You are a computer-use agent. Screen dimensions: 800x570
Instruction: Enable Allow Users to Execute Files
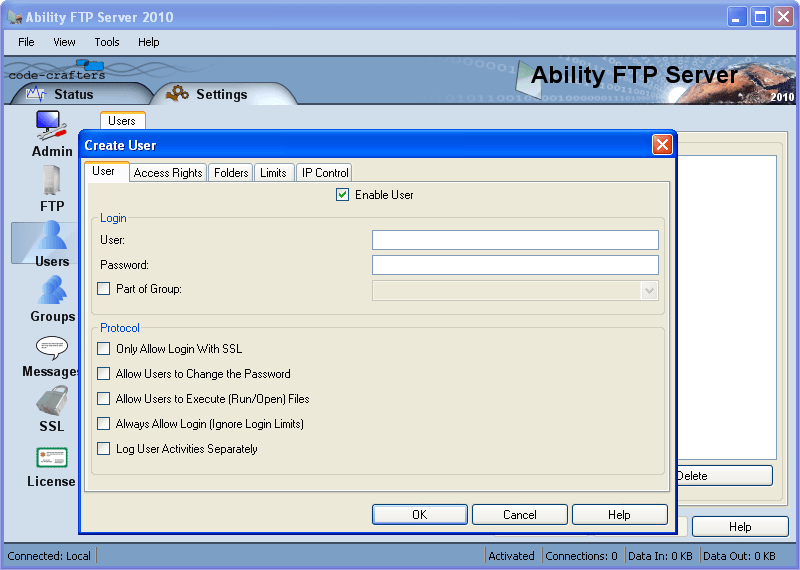point(104,399)
